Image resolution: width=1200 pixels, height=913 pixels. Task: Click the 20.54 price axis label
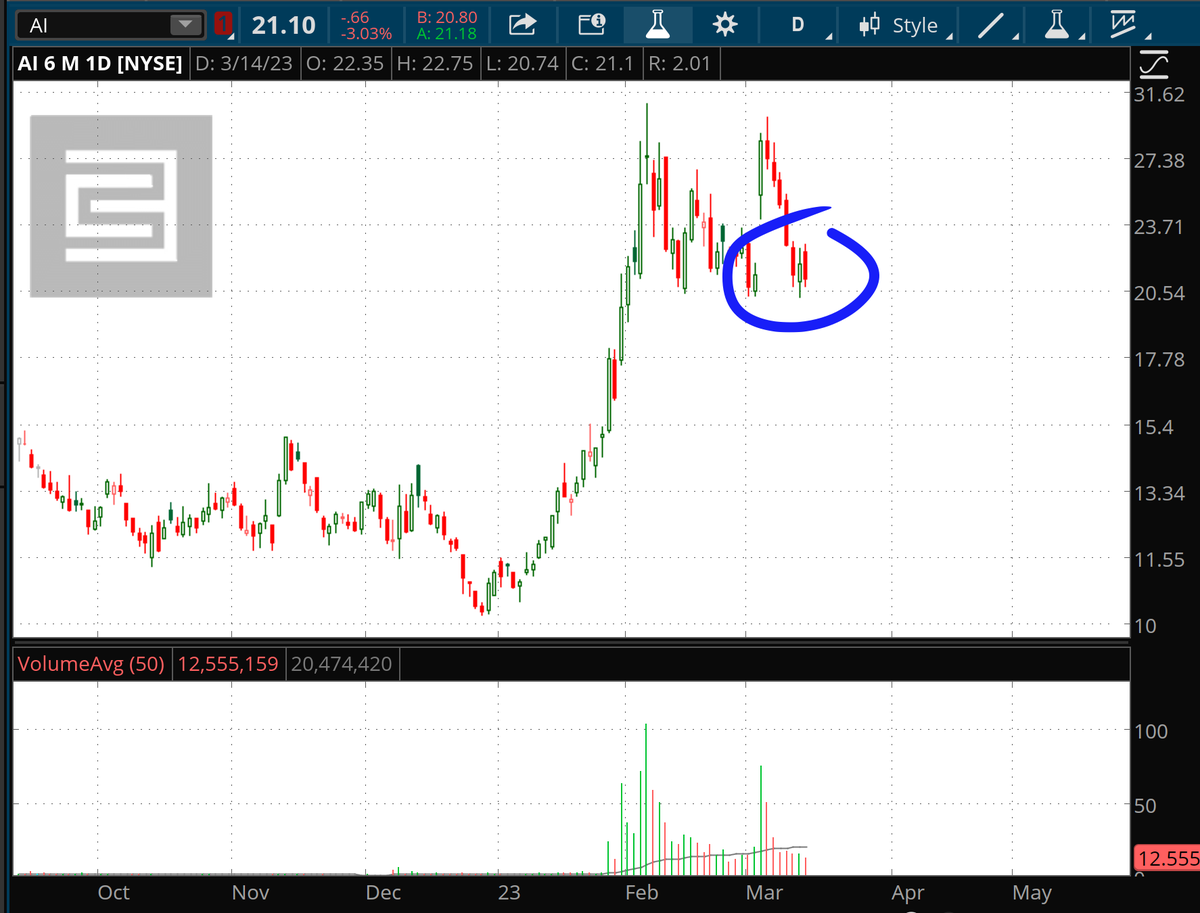pos(1160,293)
